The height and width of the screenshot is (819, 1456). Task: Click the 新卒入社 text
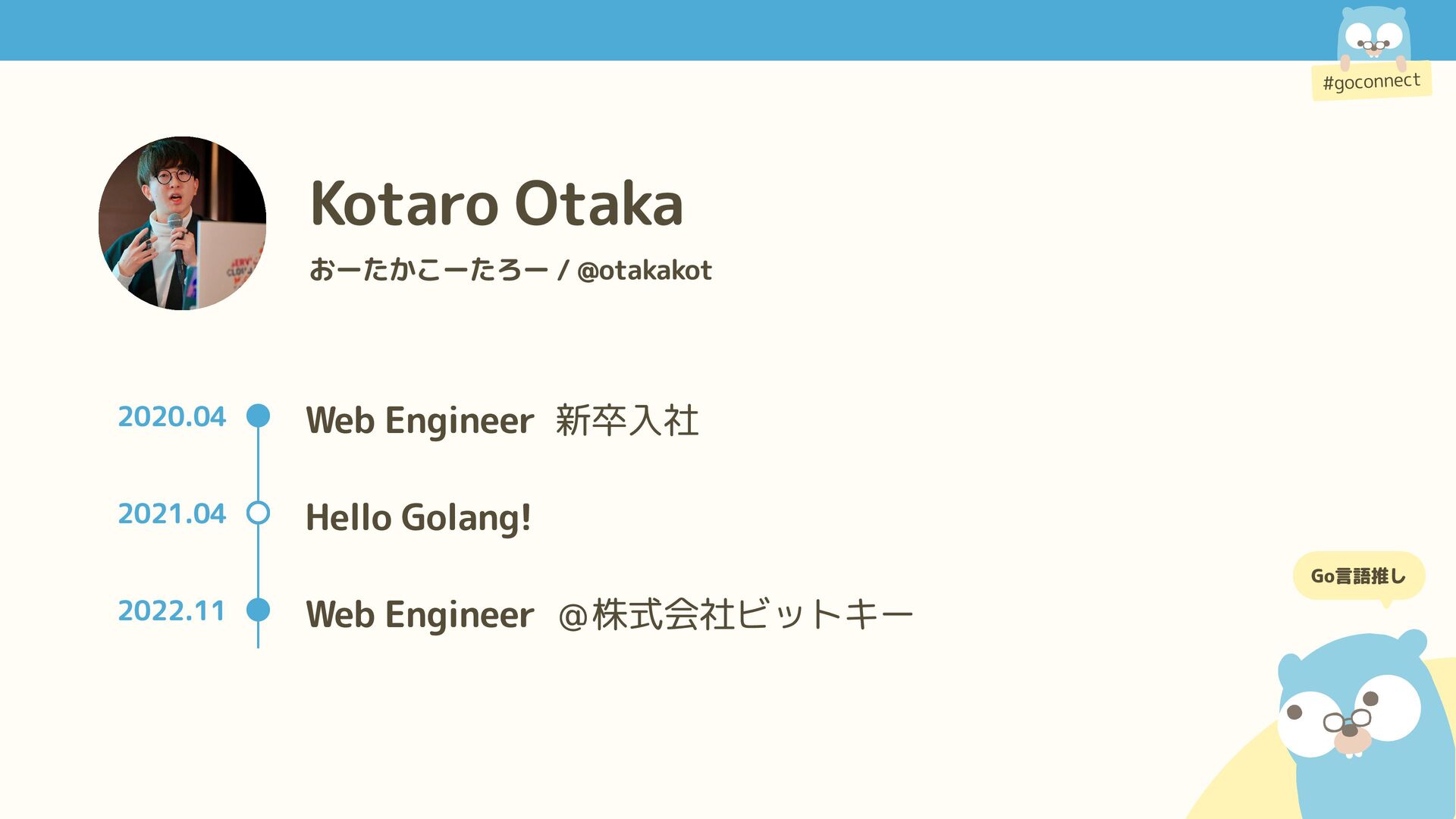(x=627, y=420)
